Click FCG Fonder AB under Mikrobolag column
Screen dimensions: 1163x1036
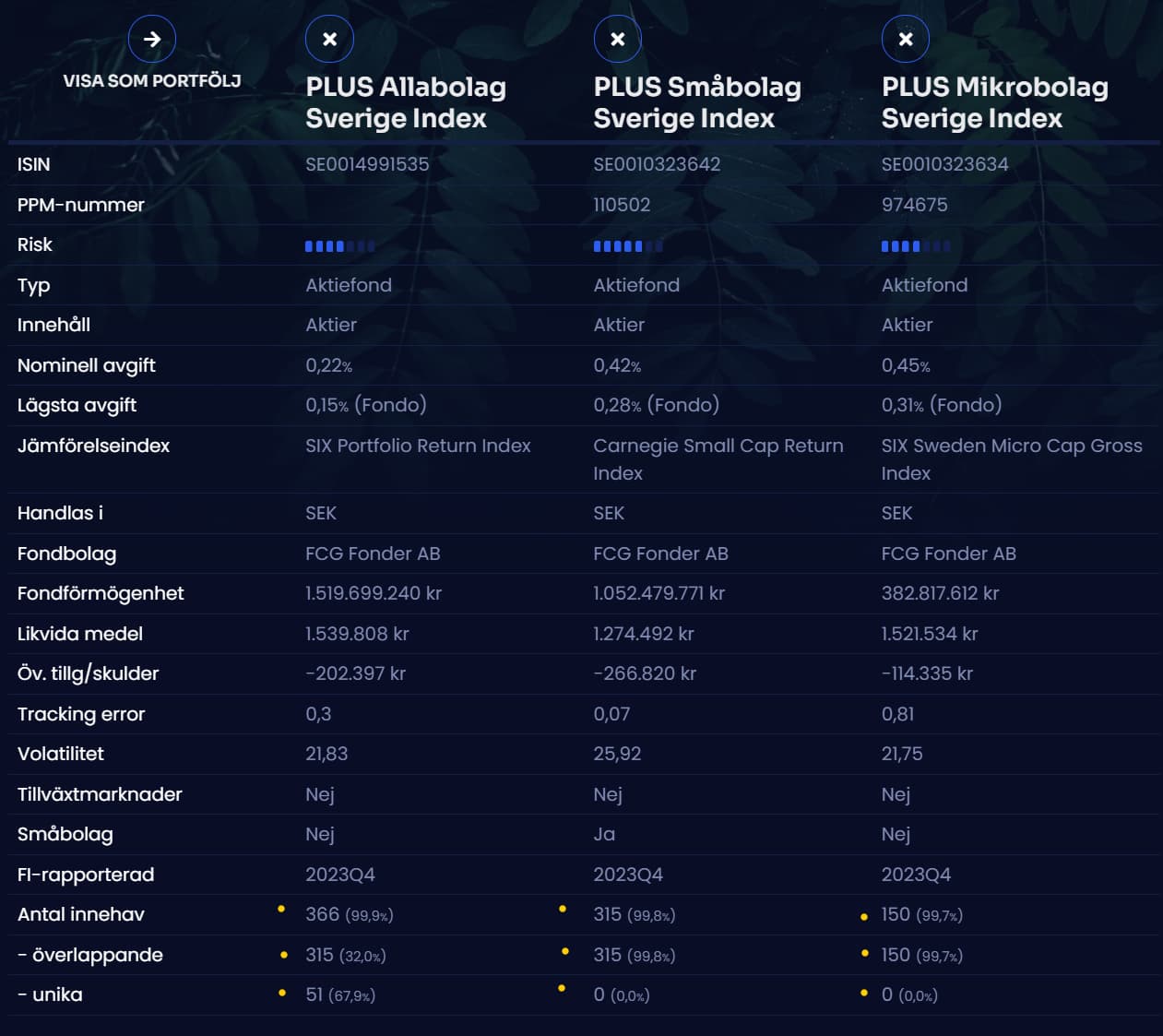pos(948,554)
